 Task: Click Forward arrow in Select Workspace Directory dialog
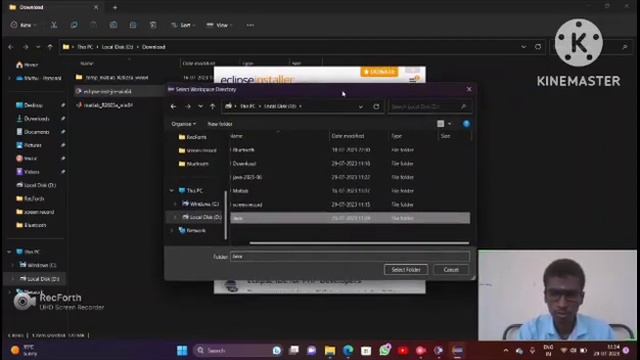point(188,106)
